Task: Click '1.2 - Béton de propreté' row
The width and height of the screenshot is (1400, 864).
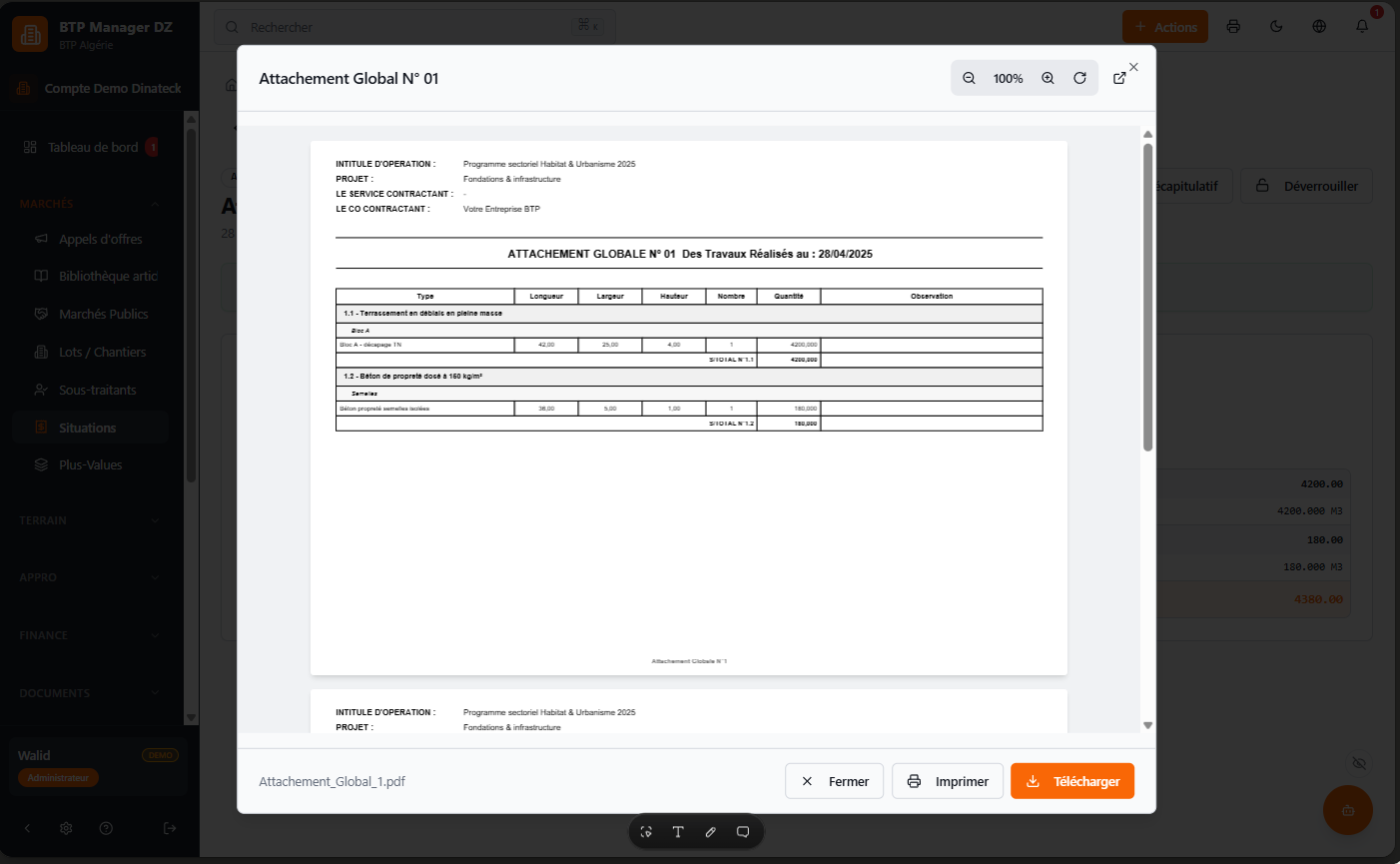Action: click(x=689, y=377)
